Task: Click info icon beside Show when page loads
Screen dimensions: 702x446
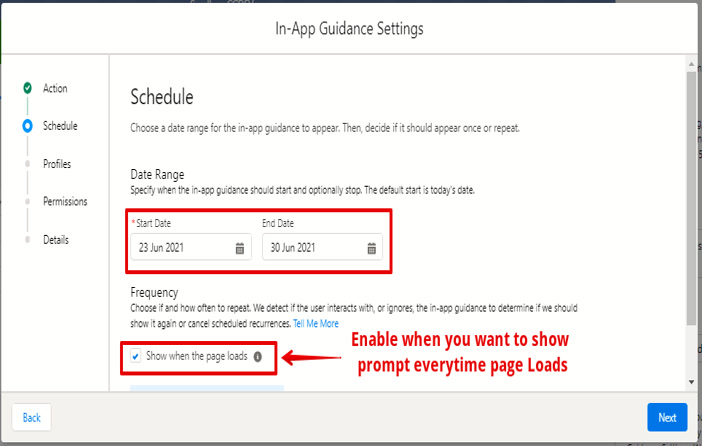Action: click(x=257, y=356)
